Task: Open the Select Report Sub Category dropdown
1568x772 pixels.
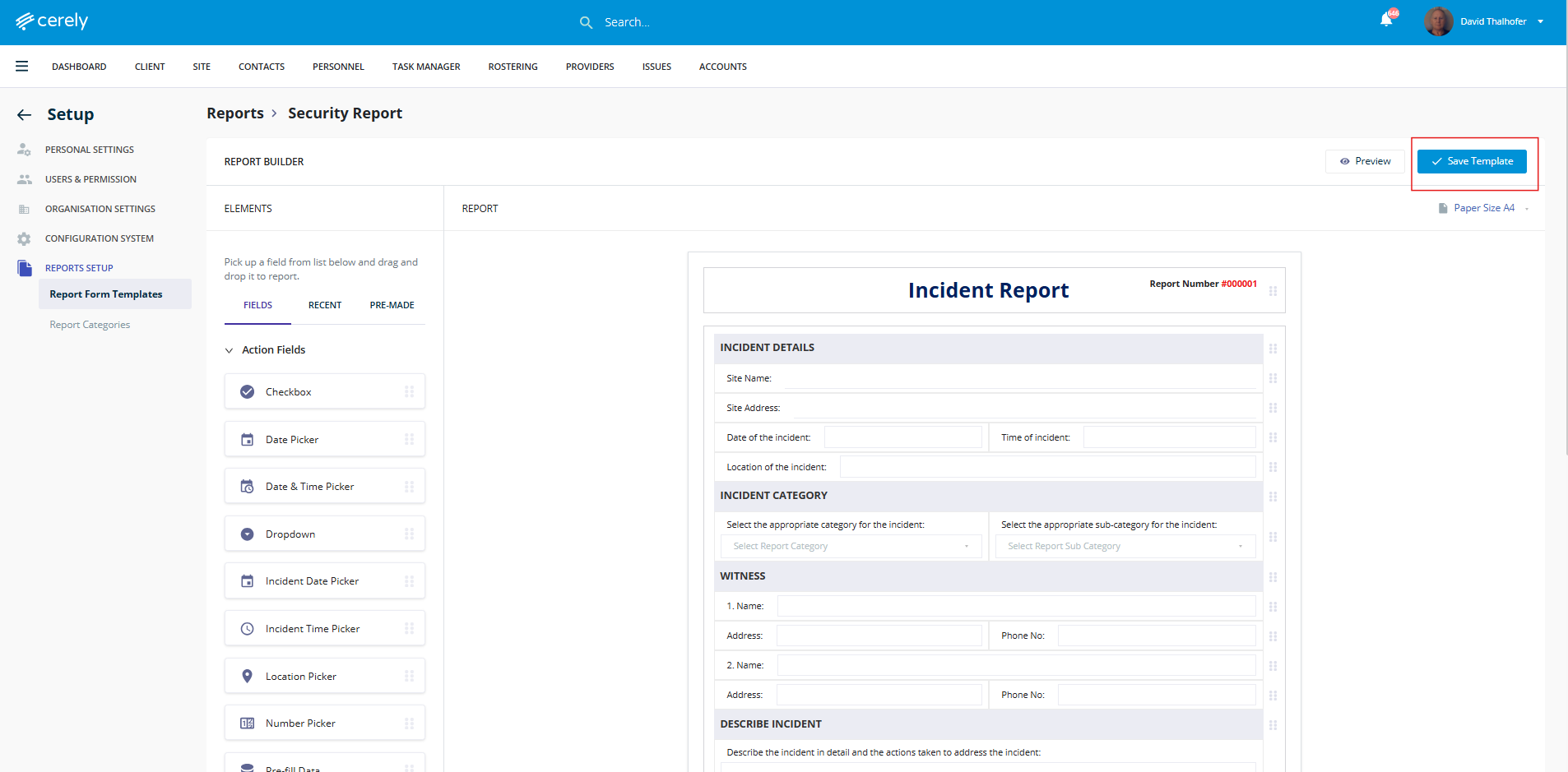Action: [1125, 546]
